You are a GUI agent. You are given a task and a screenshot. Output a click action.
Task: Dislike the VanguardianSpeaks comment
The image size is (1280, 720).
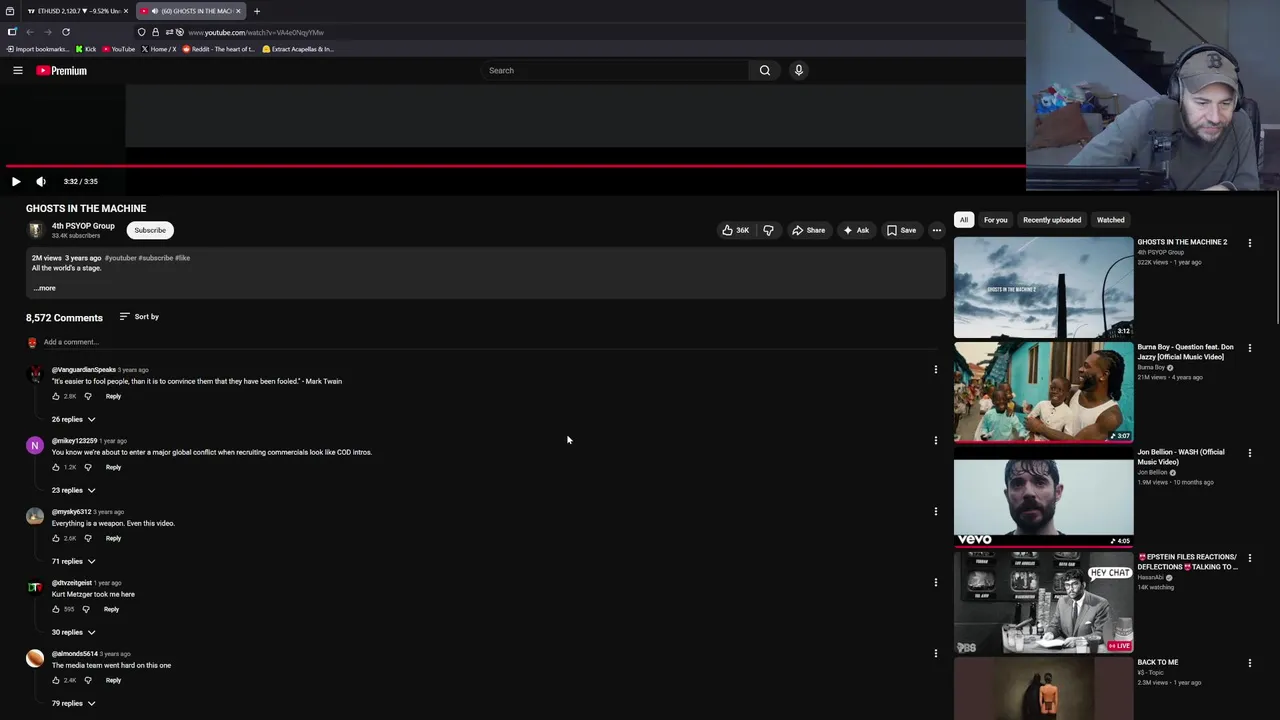click(x=87, y=396)
